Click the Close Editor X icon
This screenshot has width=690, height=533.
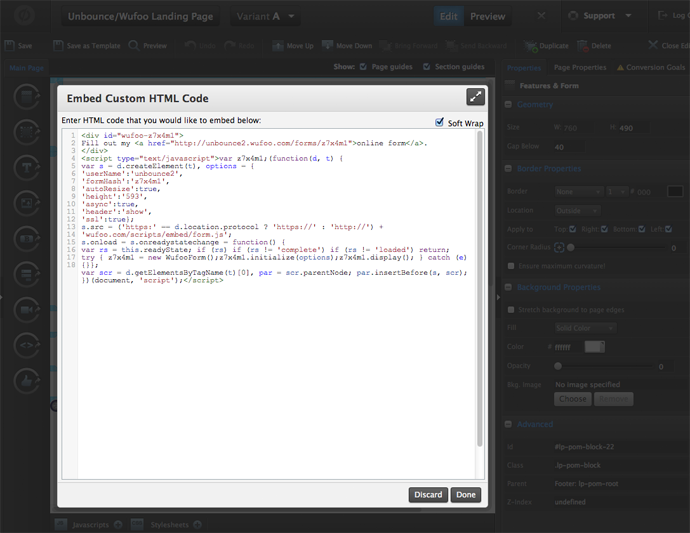[x=653, y=45]
